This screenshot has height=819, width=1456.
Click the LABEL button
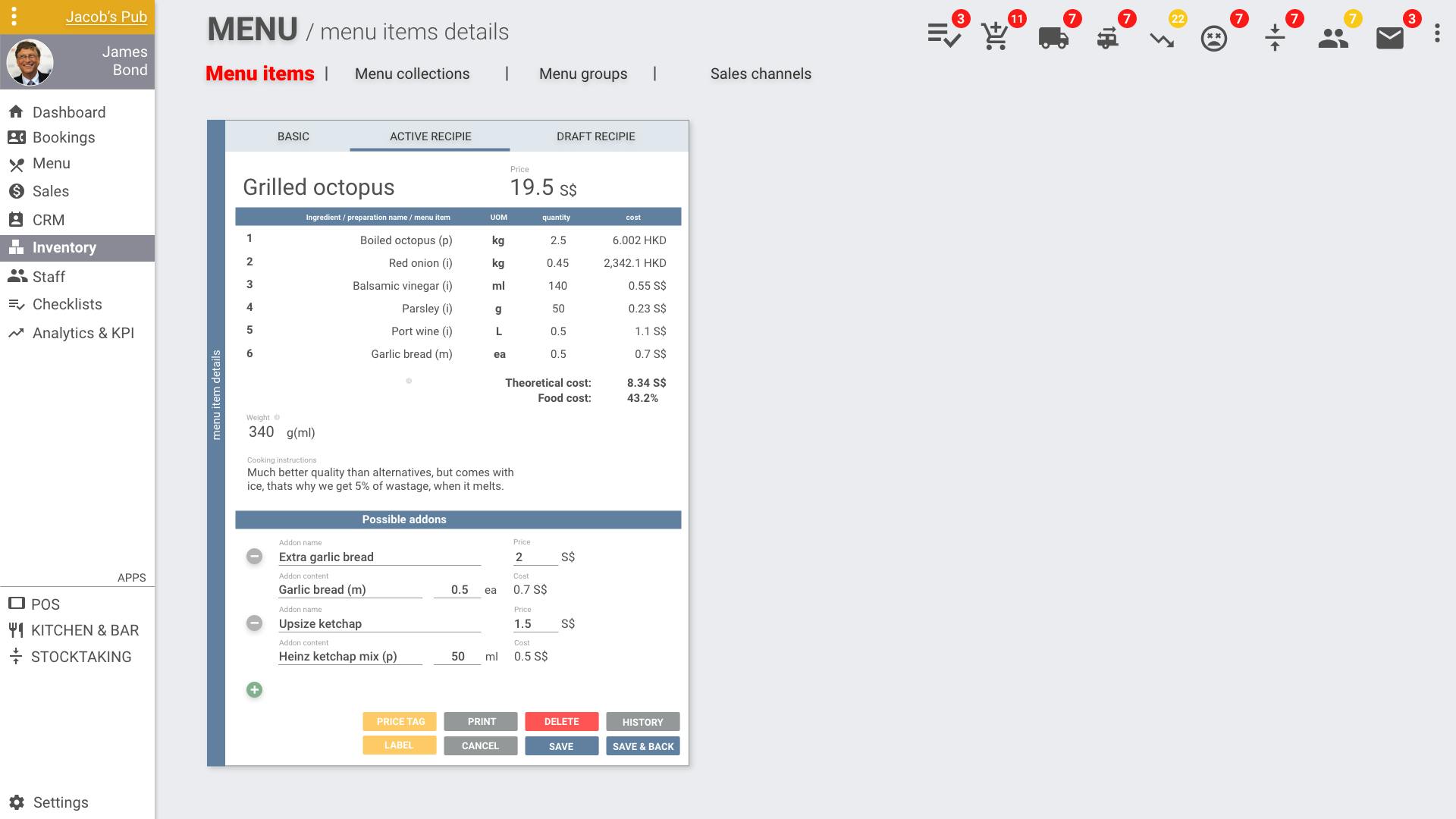[400, 745]
